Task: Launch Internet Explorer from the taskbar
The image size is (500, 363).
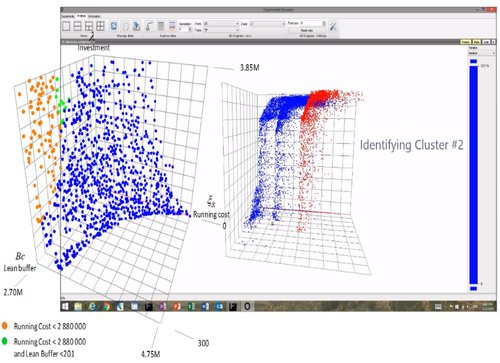Action: [92, 306]
